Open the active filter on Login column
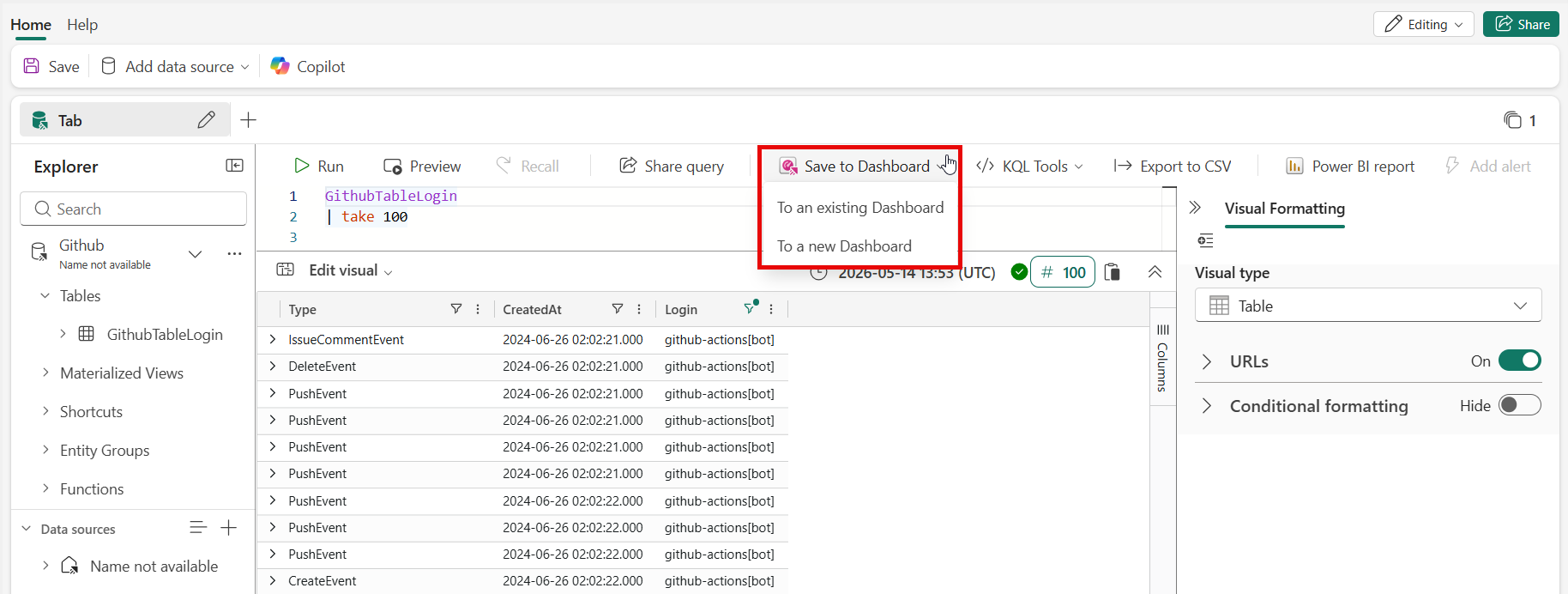This screenshot has height=594, width=1568. click(751, 308)
